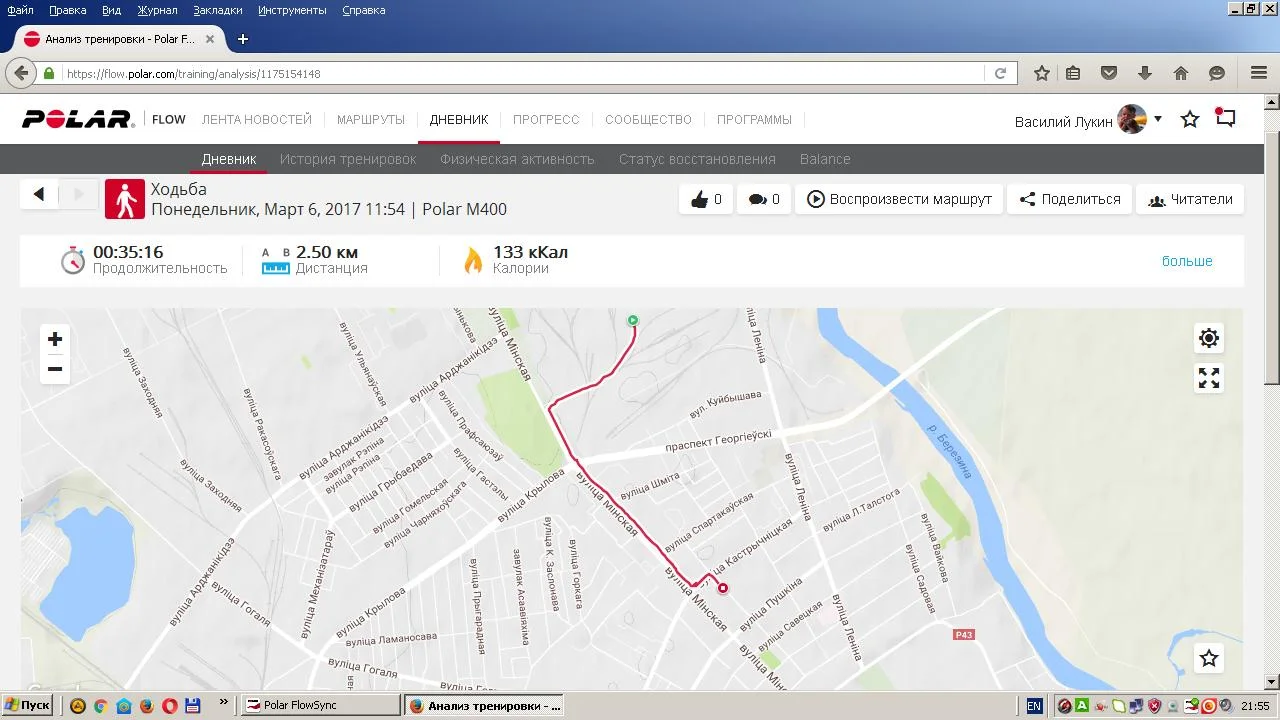Image resolution: width=1280 pixels, height=720 pixels.
Task: Zoom in on the map
Action: pos(55,339)
